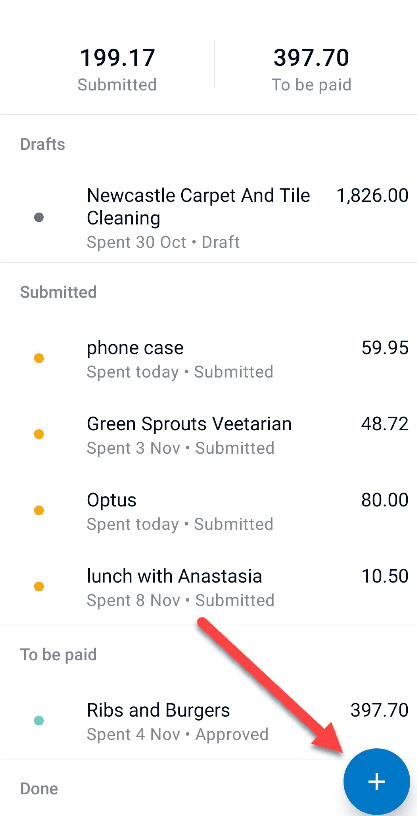Click orange status dot beside Optus
The image size is (417, 816).
tap(39, 511)
